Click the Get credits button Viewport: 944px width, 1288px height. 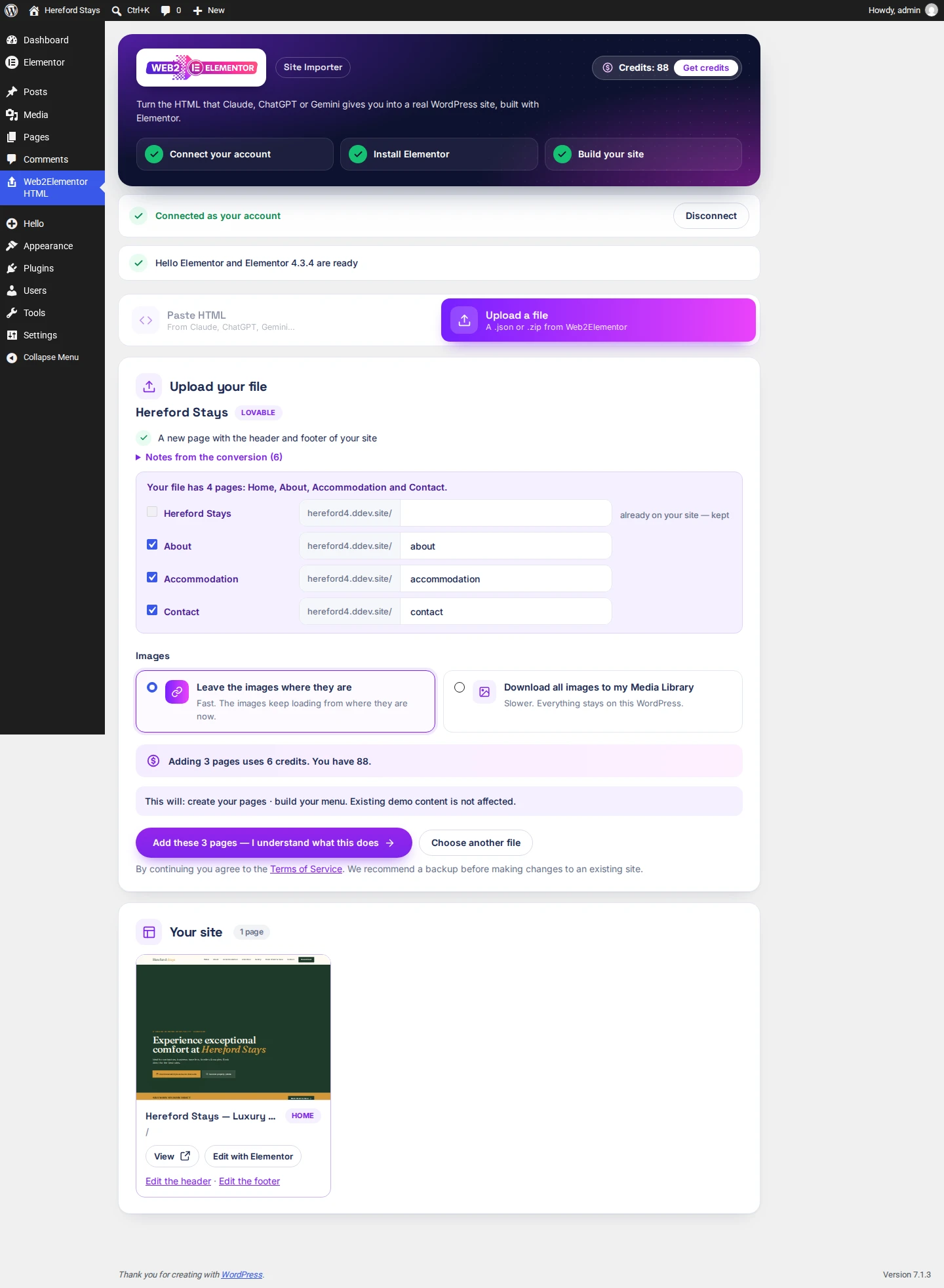click(706, 68)
